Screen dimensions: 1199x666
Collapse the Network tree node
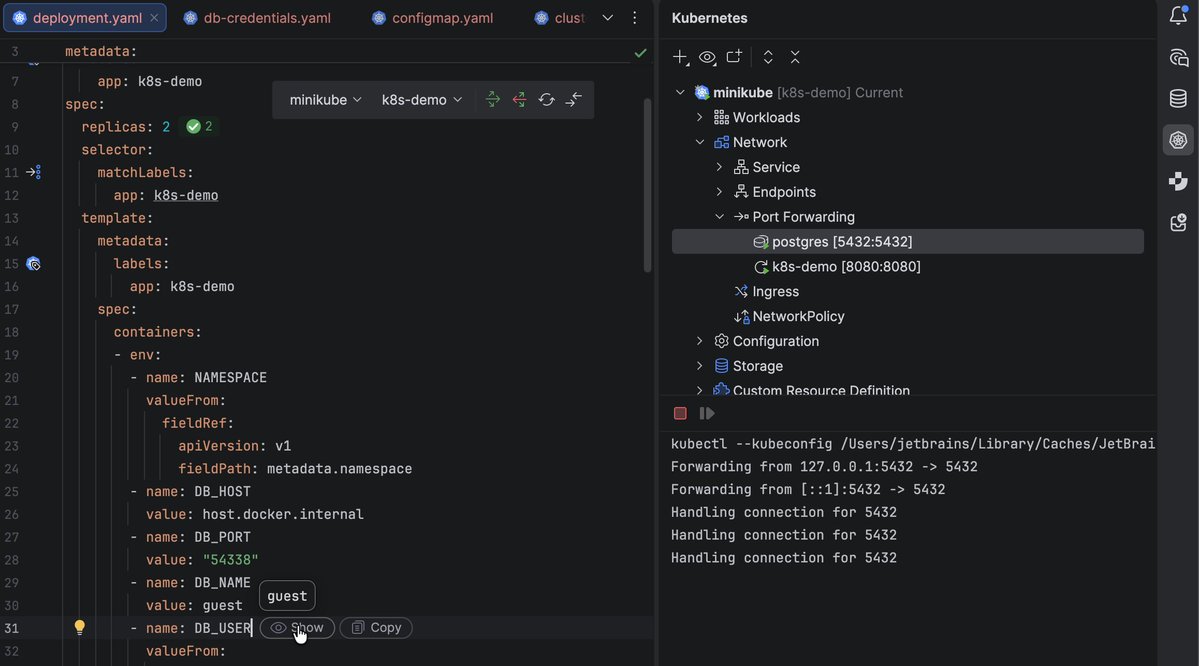point(700,142)
